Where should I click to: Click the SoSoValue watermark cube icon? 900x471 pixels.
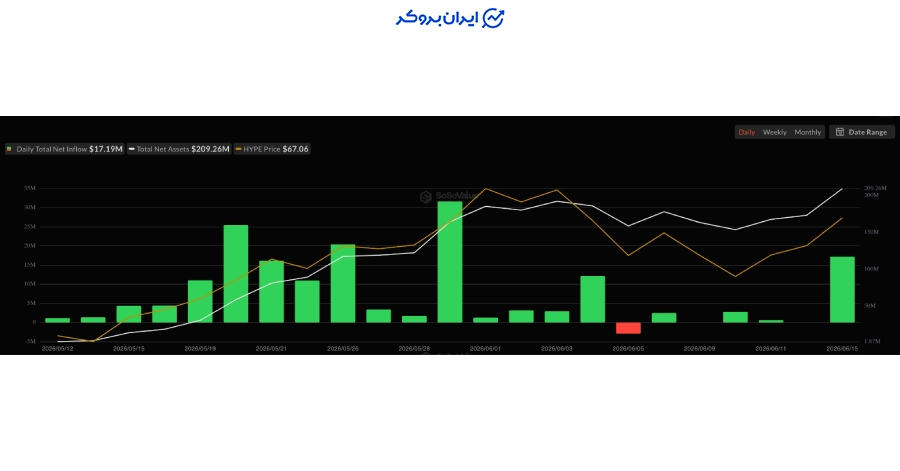tap(425, 197)
